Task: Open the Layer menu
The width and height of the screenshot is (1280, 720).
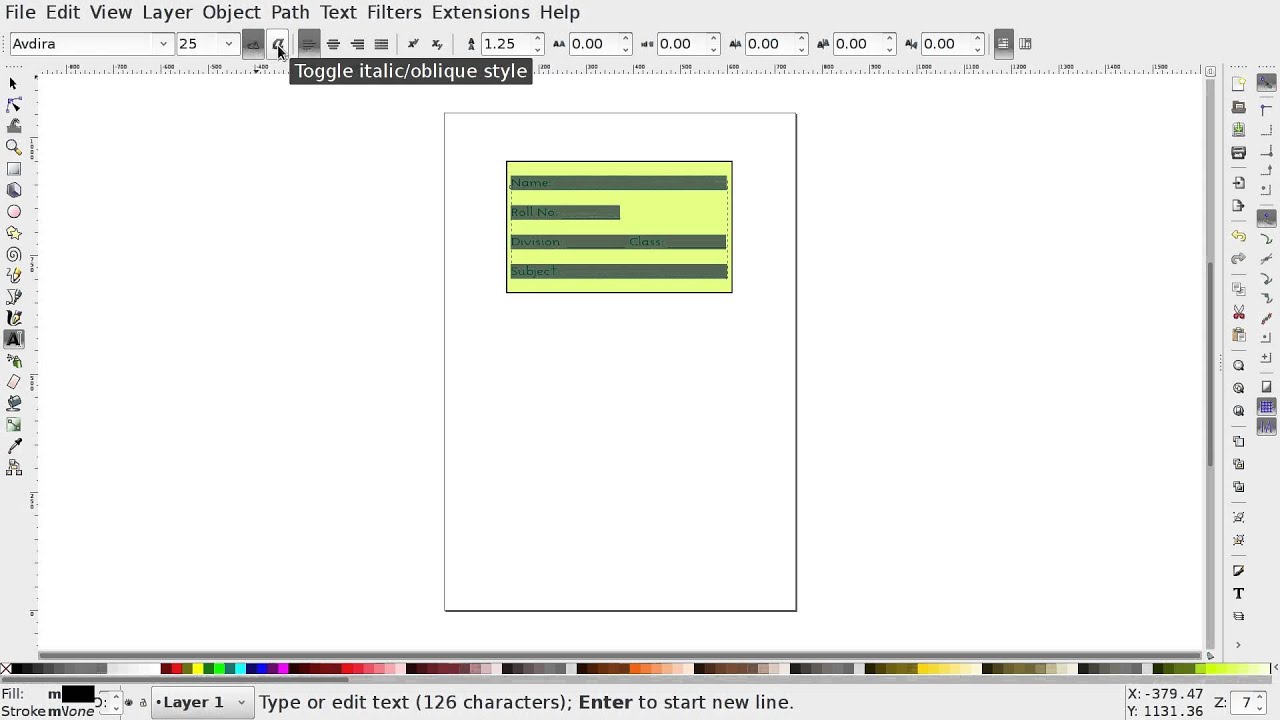Action: click(x=167, y=12)
